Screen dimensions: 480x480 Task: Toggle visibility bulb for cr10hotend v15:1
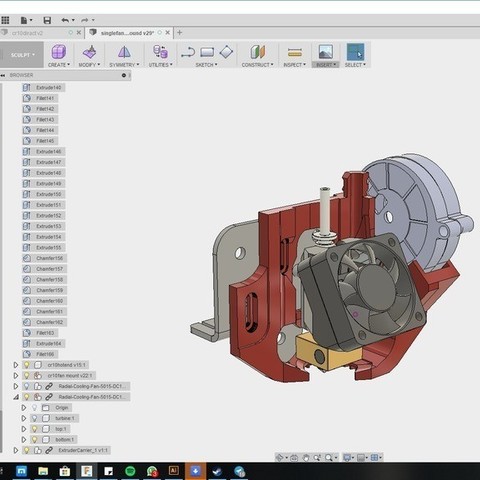pos(27,365)
